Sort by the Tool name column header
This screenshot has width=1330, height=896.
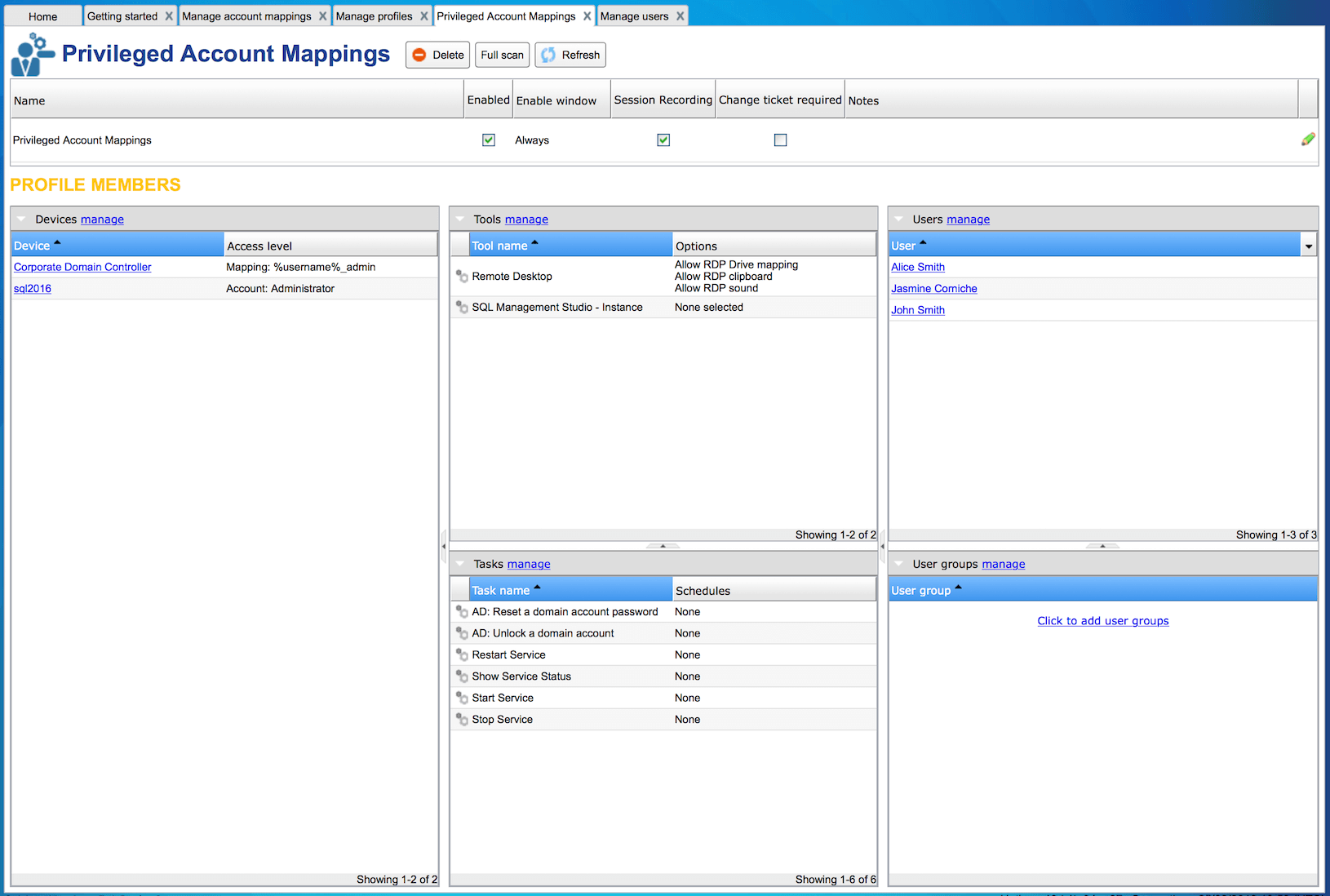click(570, 245)
